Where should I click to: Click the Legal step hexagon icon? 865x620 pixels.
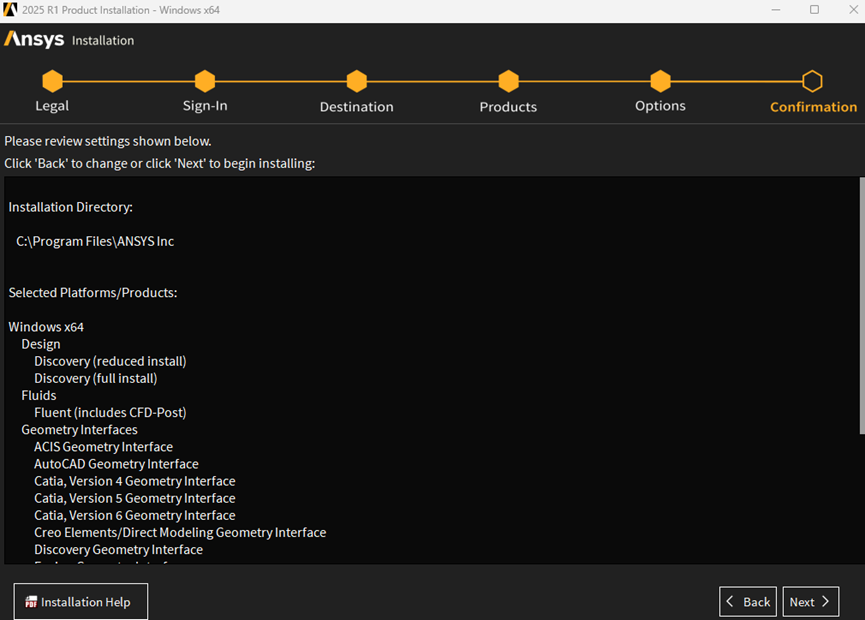[x=52, y=81]
